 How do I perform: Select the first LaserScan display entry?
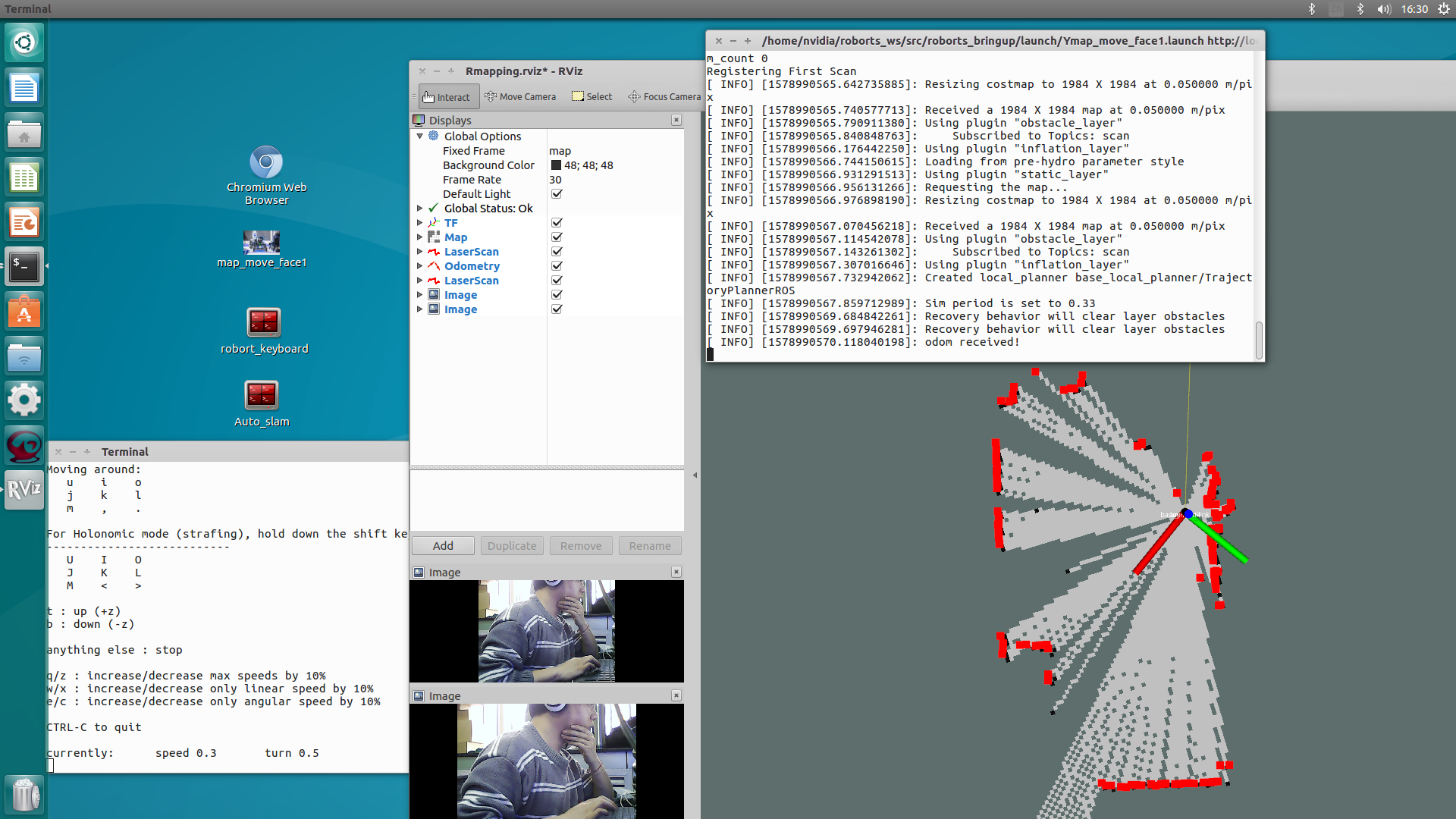(471, 252)
